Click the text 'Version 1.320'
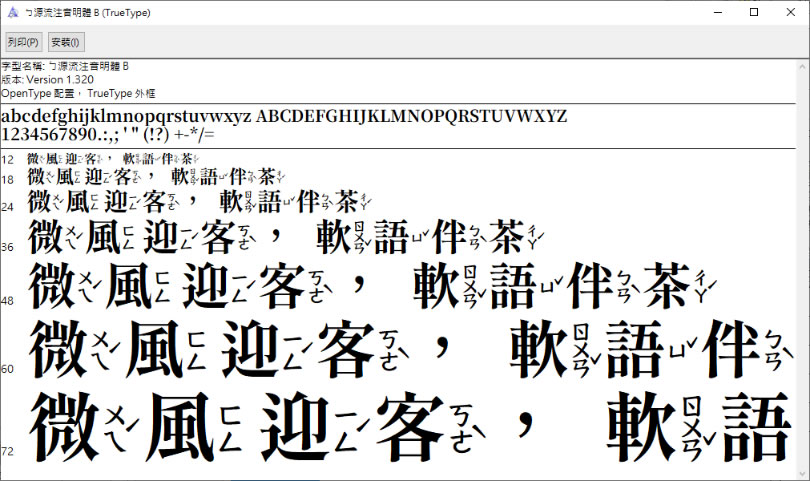The image size is (810, 481). point(60,80)
